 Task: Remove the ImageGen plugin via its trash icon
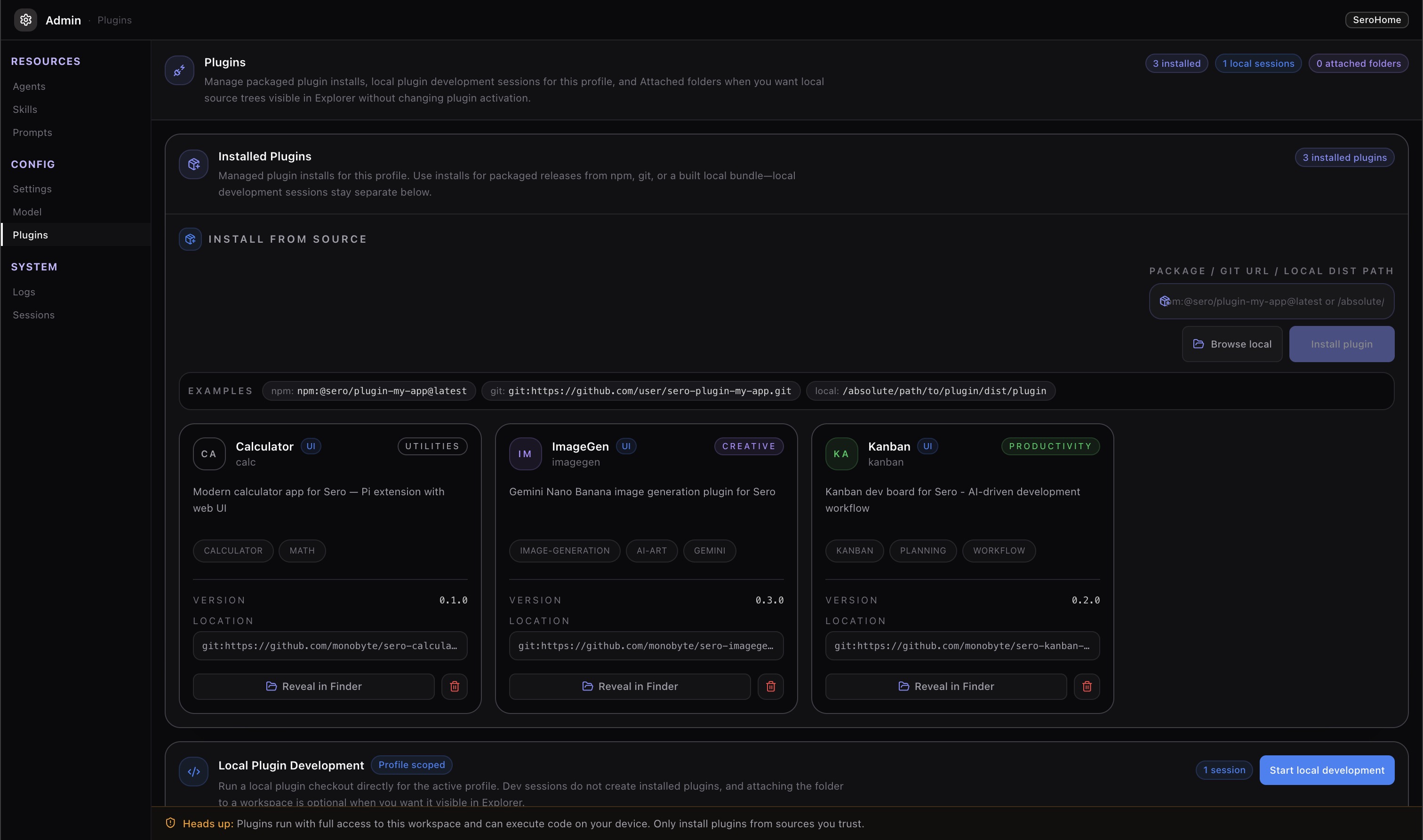pos(770,686)
